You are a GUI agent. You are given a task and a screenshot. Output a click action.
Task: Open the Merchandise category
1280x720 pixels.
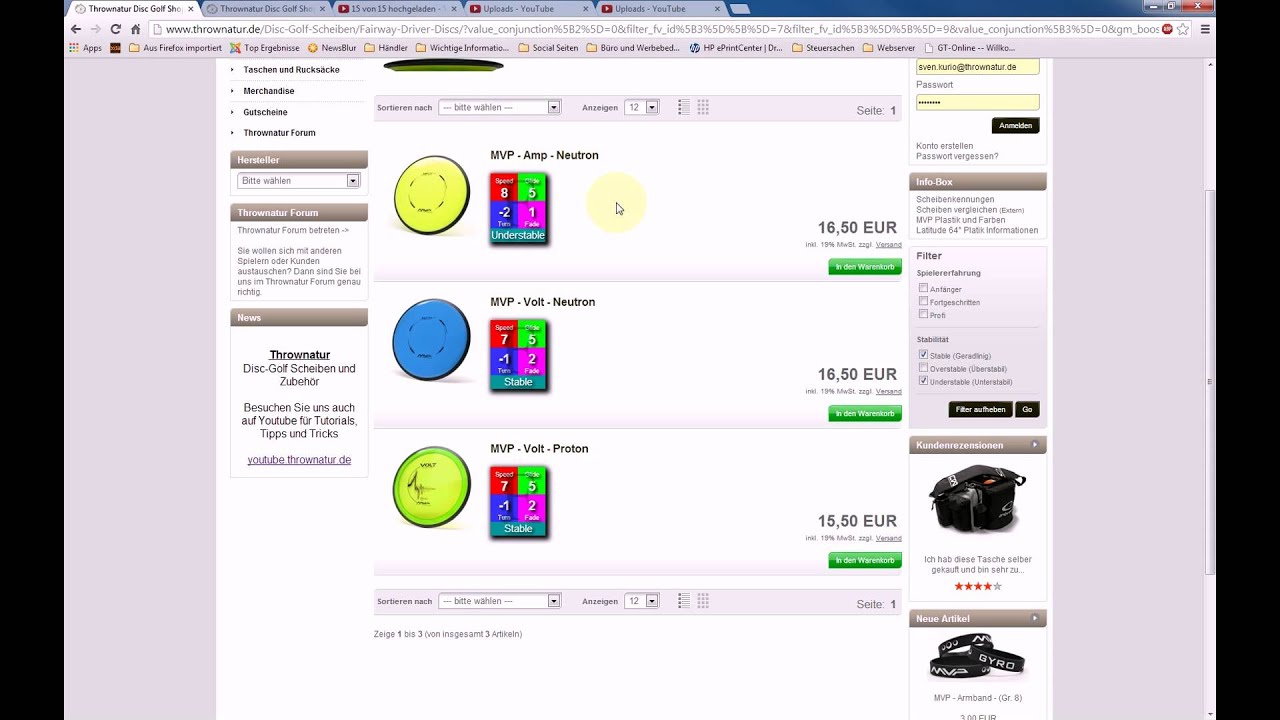[x=269, y=91]
